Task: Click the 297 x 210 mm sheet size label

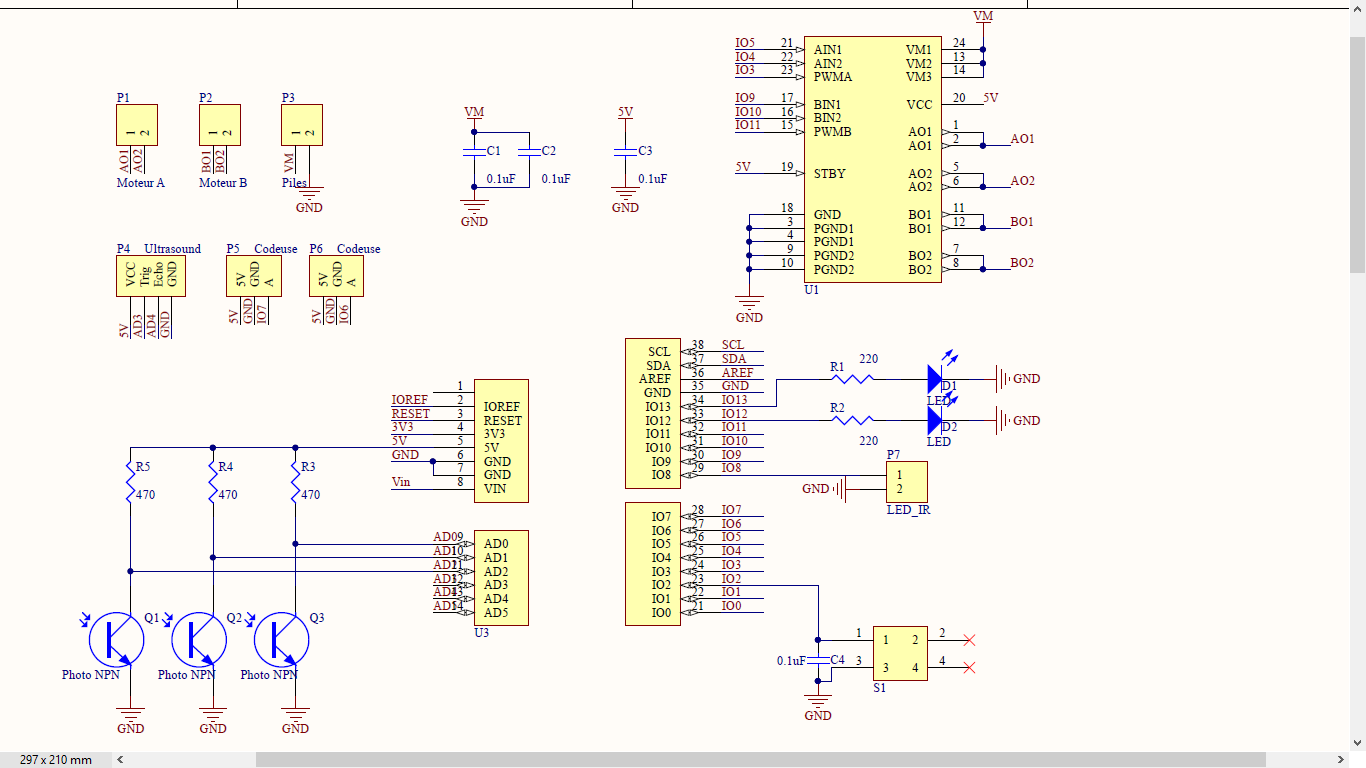Action: (56, 760)
